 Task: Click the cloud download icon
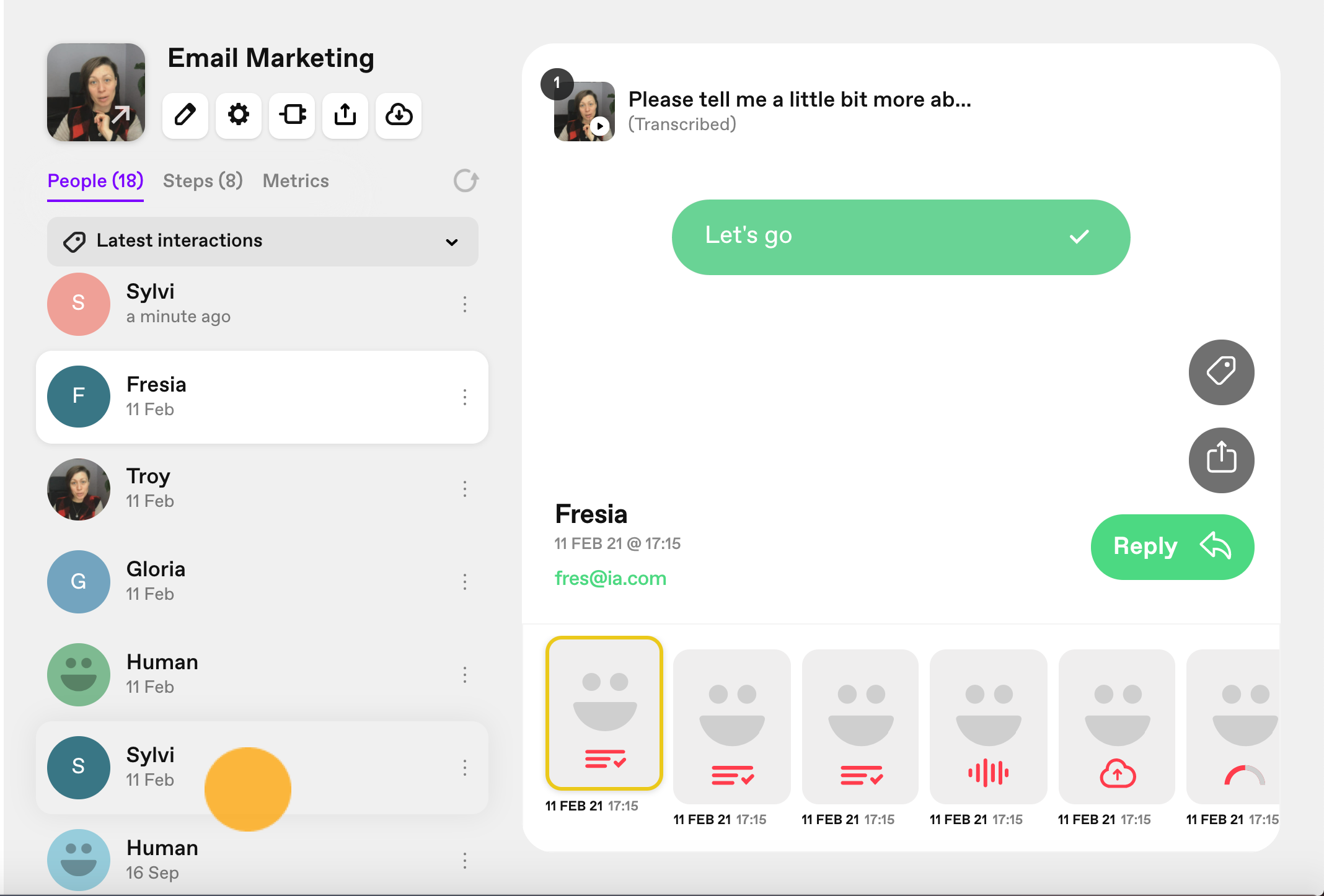tap(399, 115)
